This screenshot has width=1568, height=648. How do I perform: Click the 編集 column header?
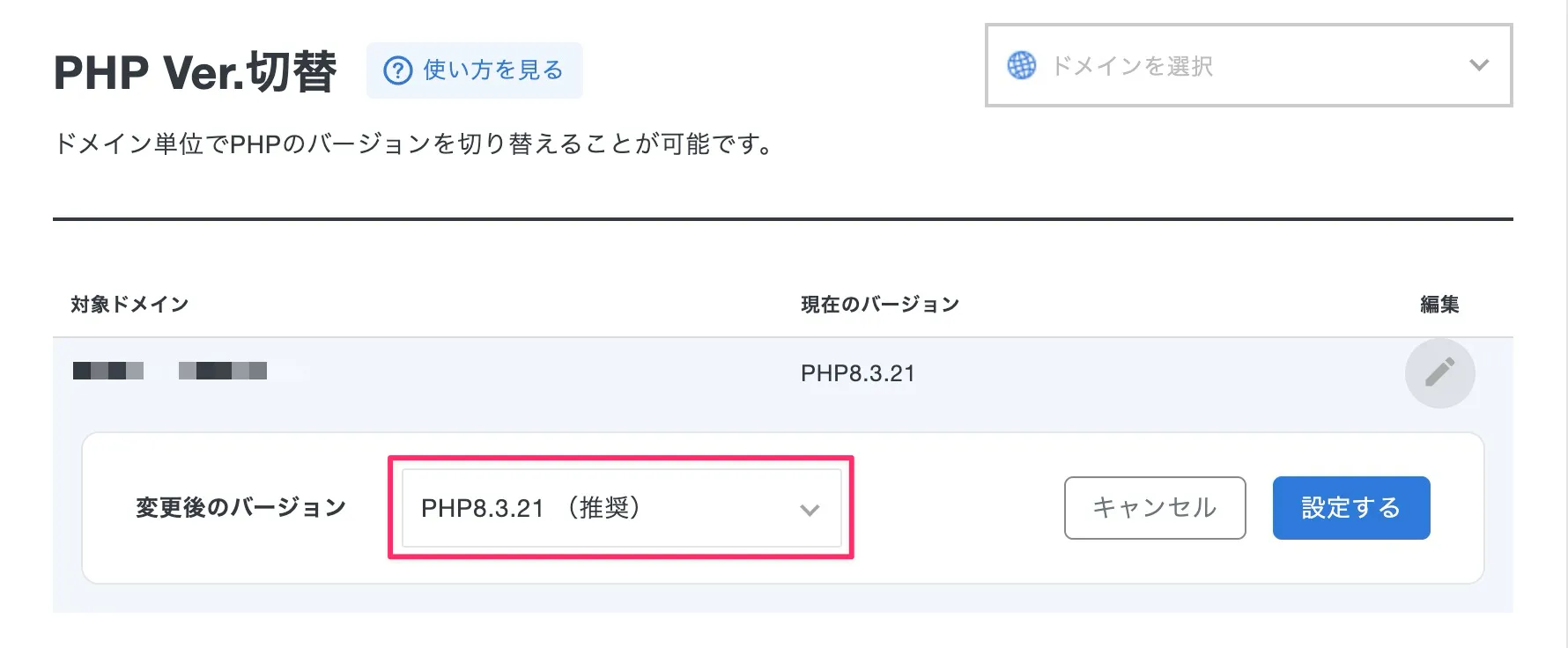(x=1439, y=305)
